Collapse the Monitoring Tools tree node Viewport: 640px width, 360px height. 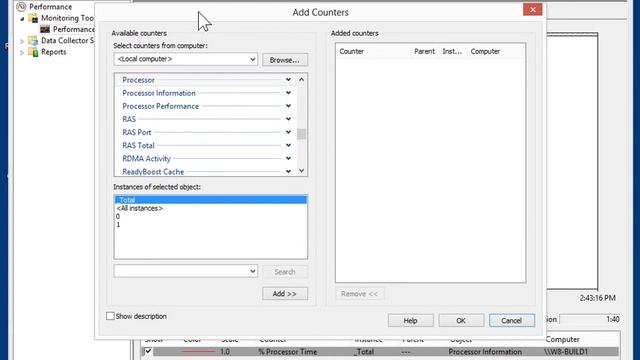pos(22,18)
